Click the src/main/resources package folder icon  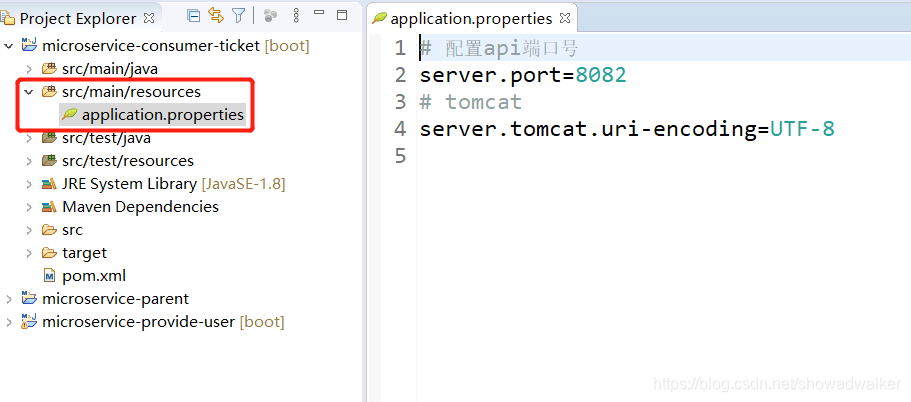coord(49,92)
